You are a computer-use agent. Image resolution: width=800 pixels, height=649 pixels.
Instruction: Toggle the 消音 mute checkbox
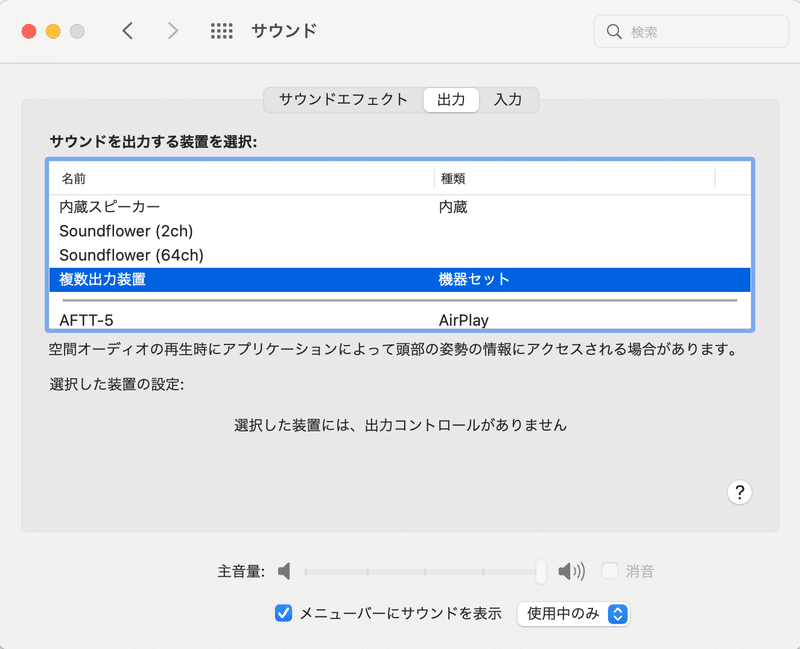pyautogui.click(x=610, y=571)
